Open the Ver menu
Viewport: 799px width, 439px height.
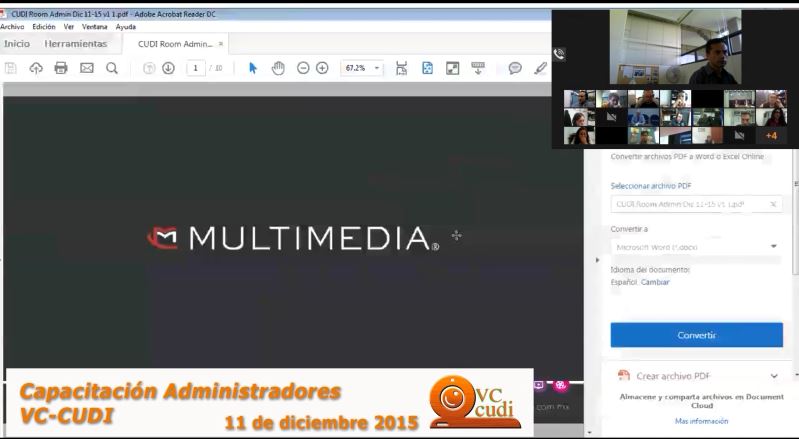[69, 26]
